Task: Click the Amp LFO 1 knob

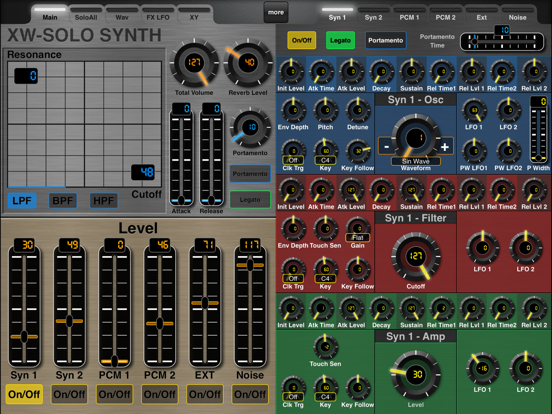Action: click(x=483, y=368)
